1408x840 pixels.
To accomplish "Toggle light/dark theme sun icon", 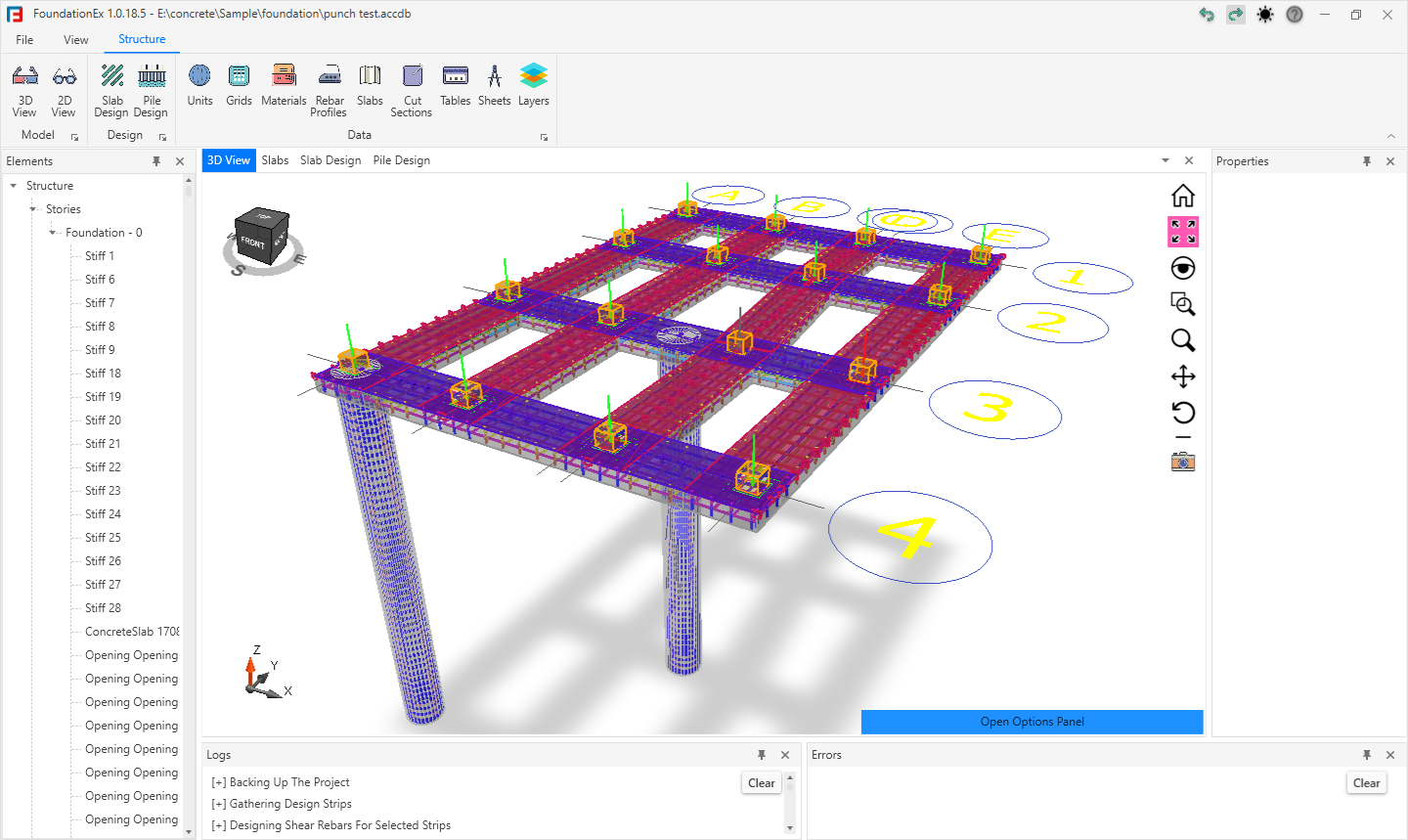I will (1265, 15).
